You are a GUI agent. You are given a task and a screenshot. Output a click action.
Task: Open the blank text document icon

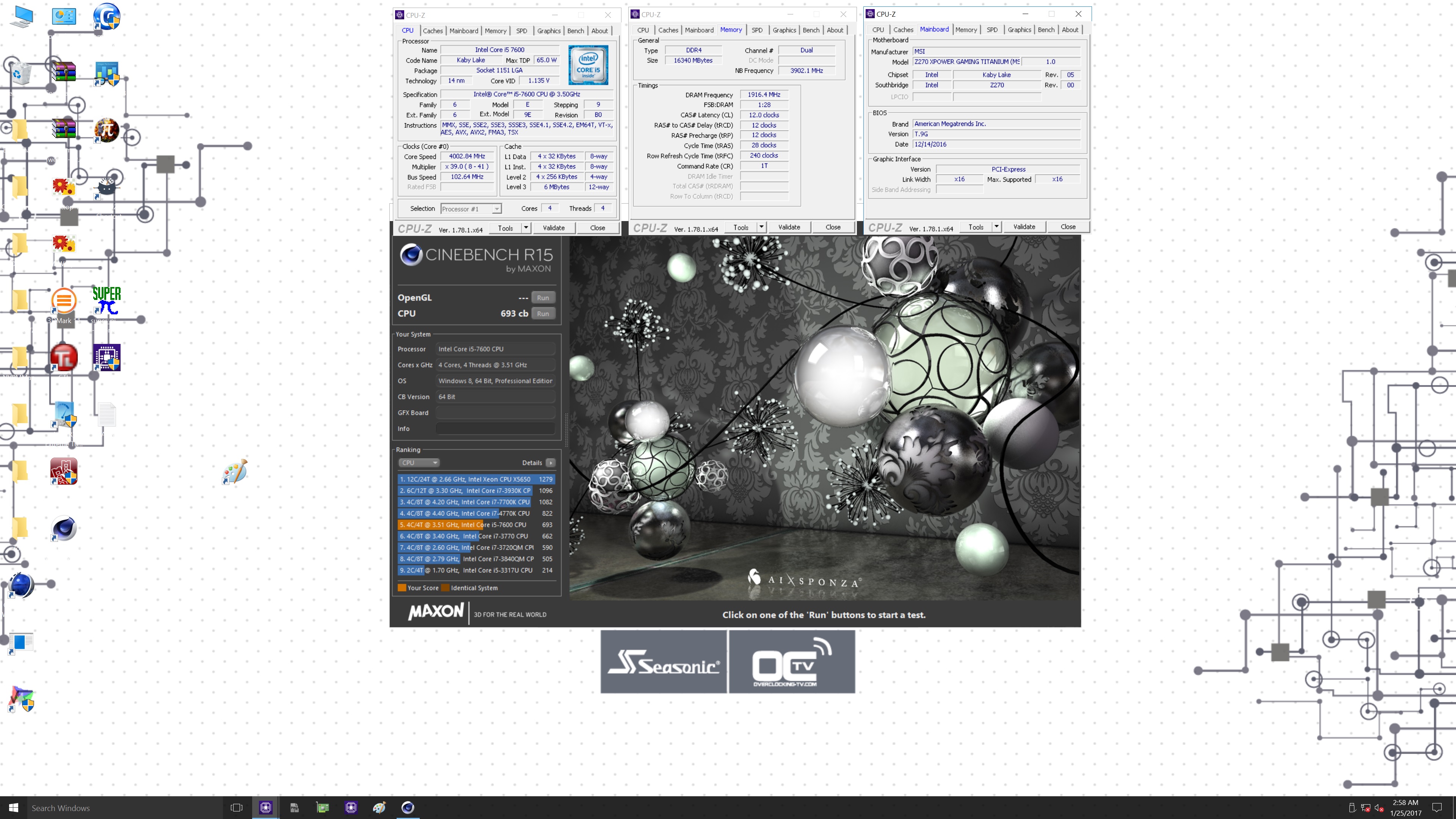pyautogui.click(x=106, y=415)
